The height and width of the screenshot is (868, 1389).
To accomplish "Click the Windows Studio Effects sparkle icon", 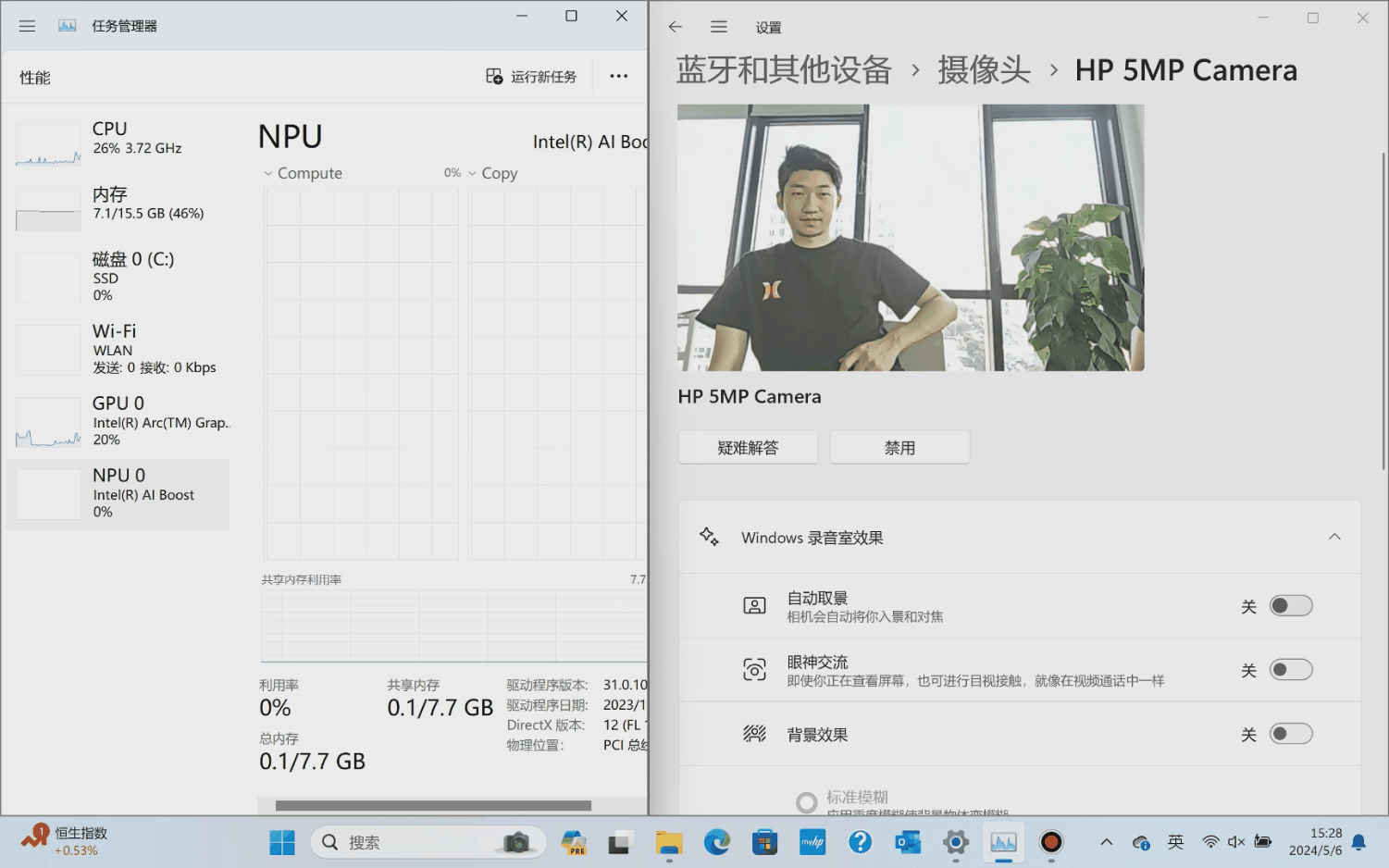I will [x=710, y=537].
